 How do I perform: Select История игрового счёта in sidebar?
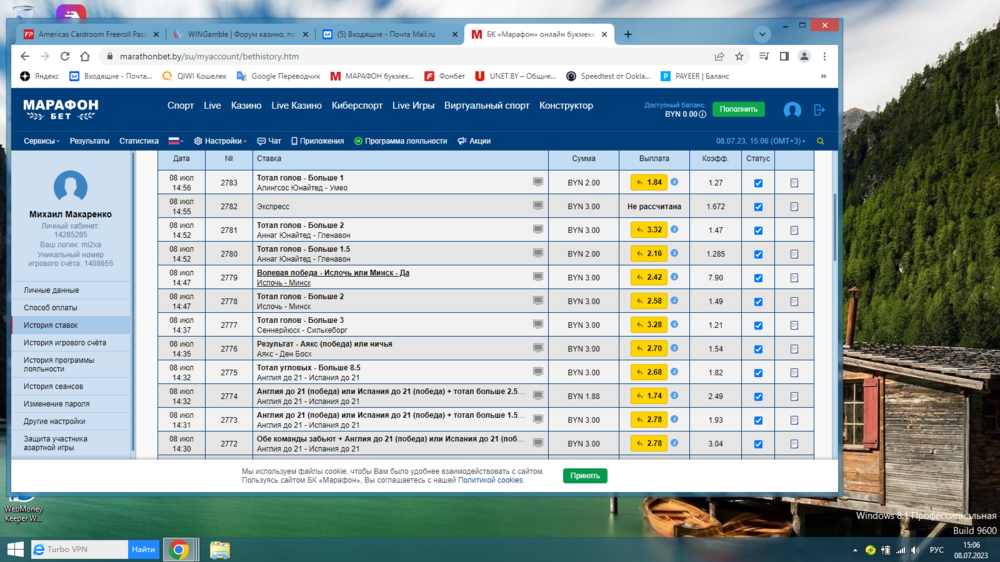65,343
